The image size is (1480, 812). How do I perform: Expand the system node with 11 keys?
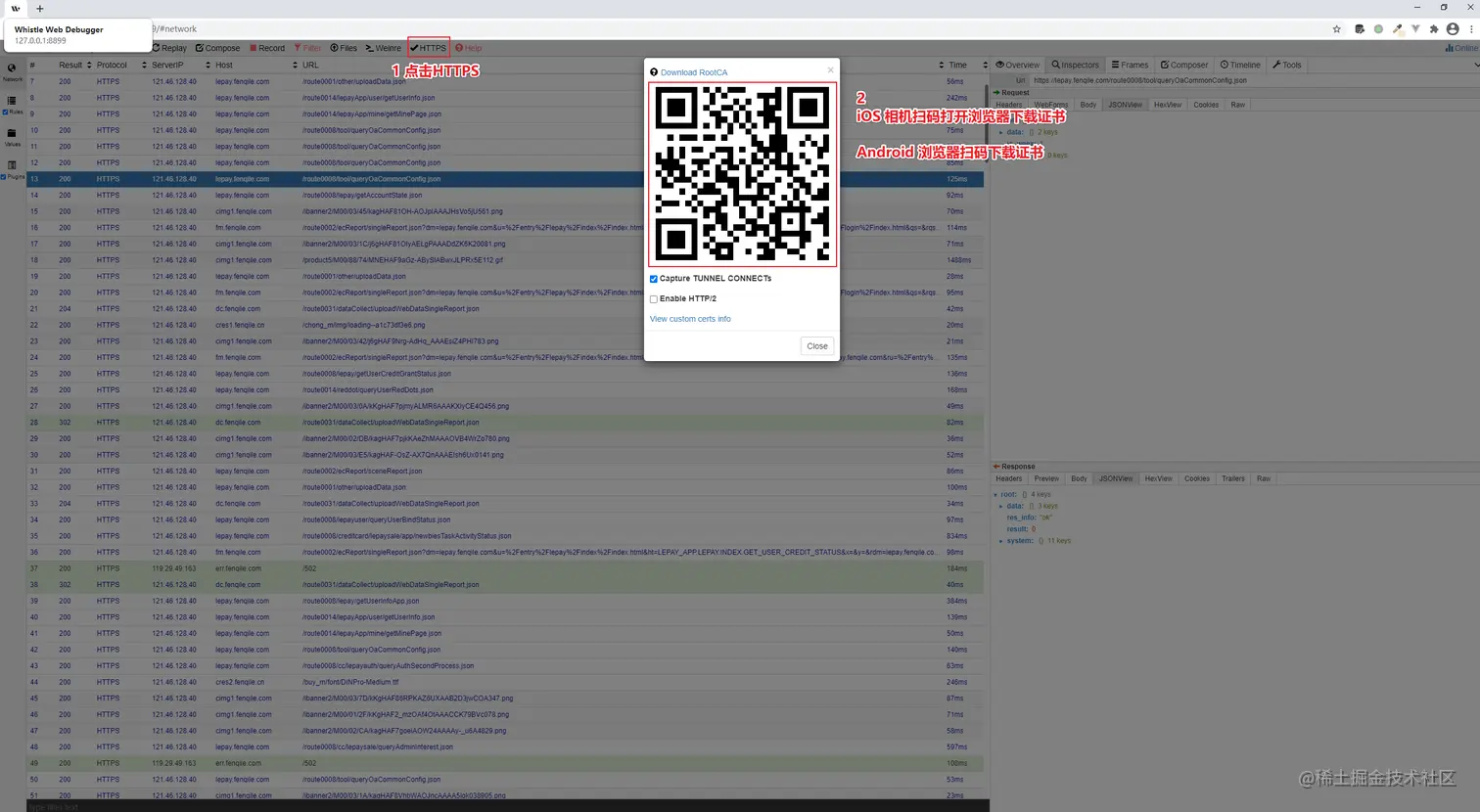pyautogui.click(x=1000, y=541)
